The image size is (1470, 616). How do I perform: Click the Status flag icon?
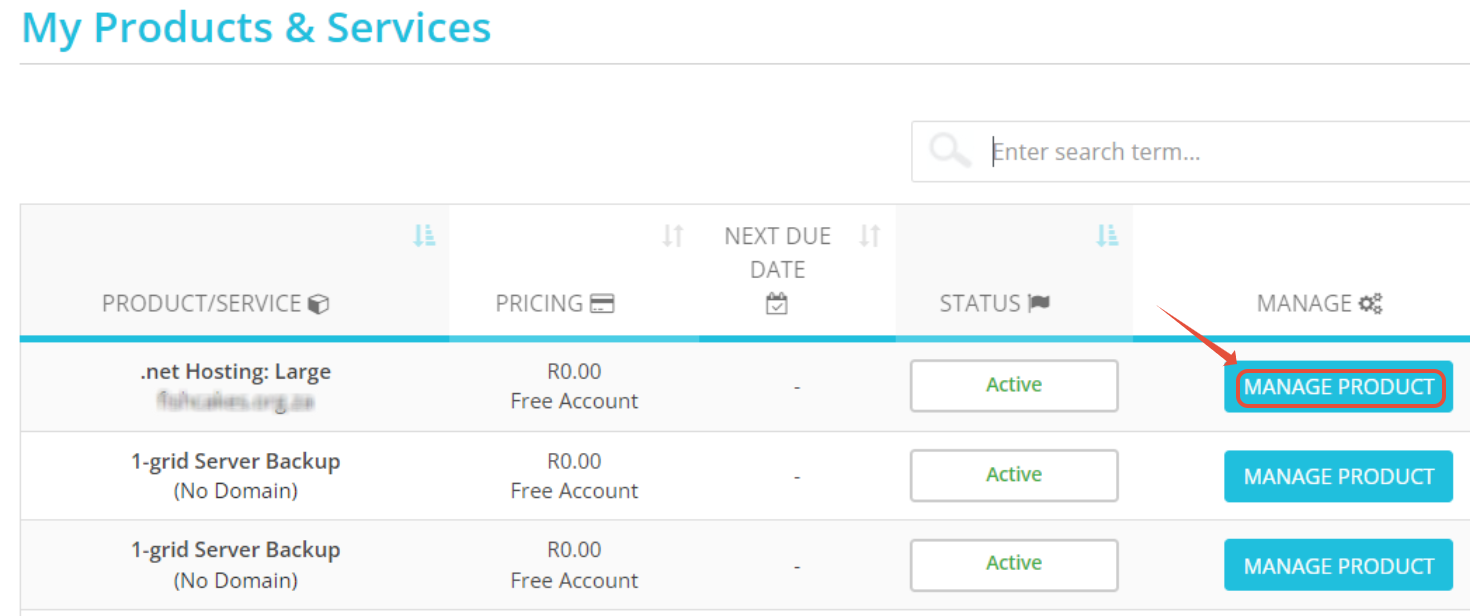tap(1039, 303)
